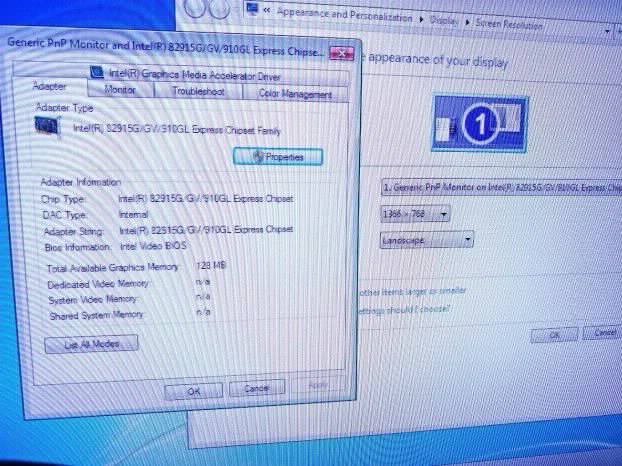This screenshot has width=622, height=466.
Task: Click the 'Adapter Information' group heading
Action: coord(81,182)
